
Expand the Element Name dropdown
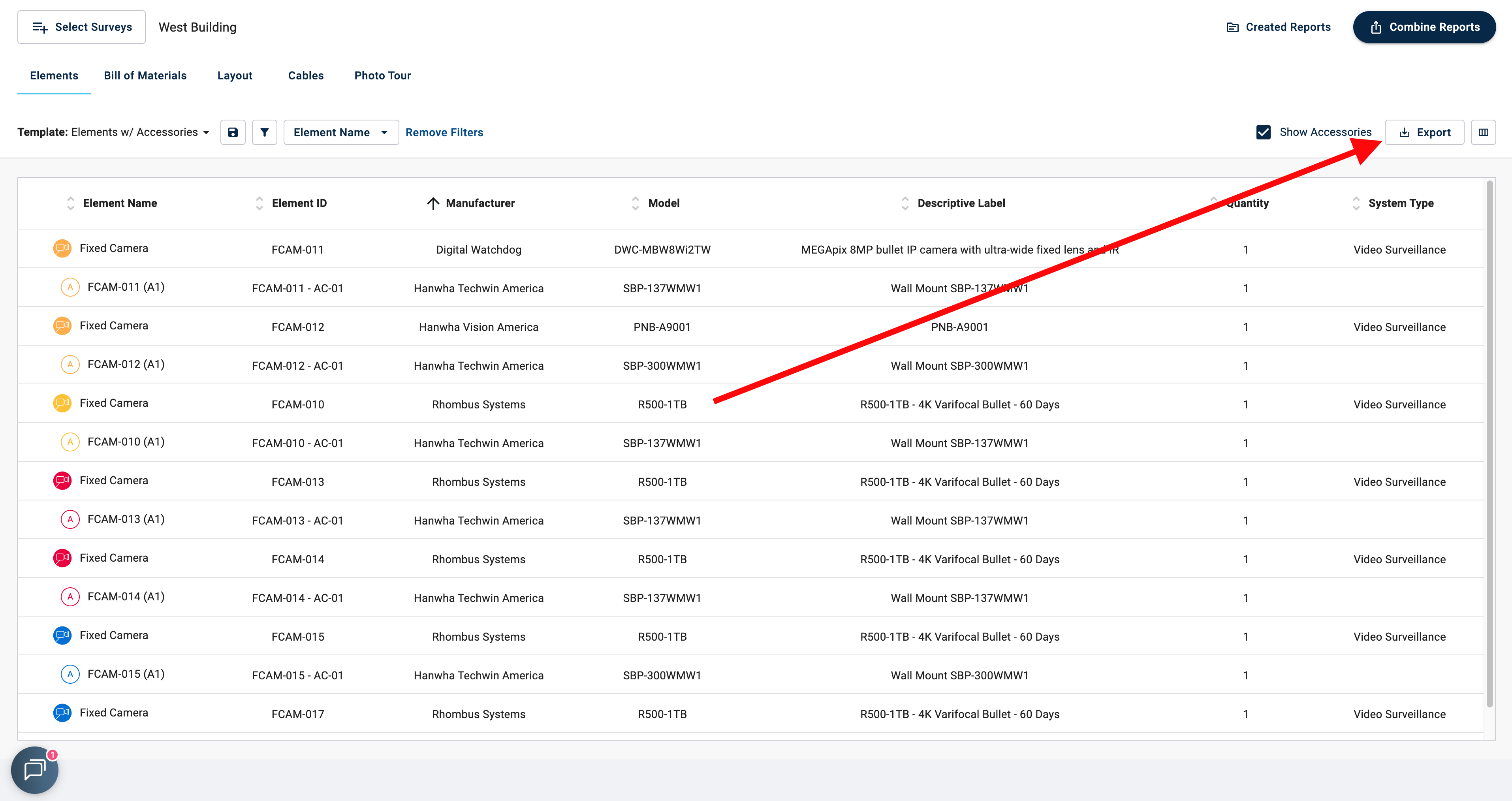coord(341,132)
